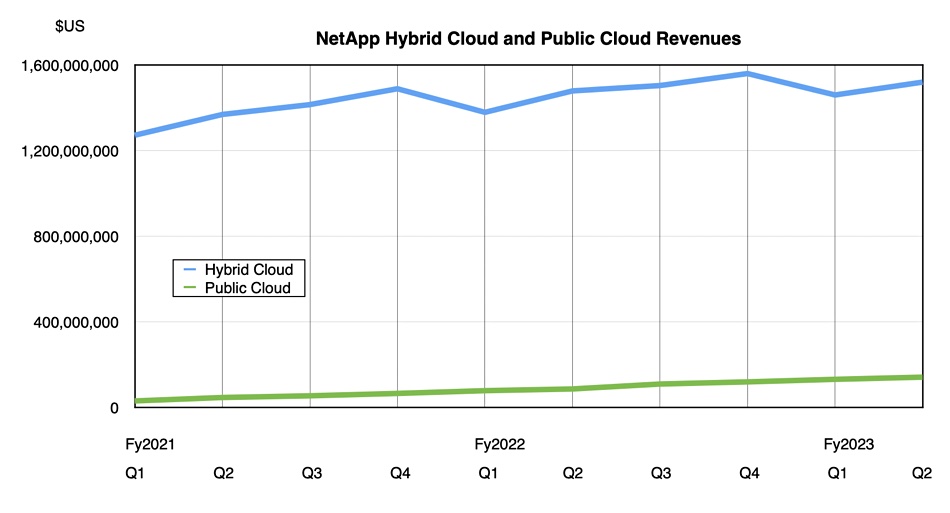Click the chart title NetApp Hybrid Cloud and Public Cloud Revenues
This screenshot has width=950, height=513.
[x=528, y=39]
